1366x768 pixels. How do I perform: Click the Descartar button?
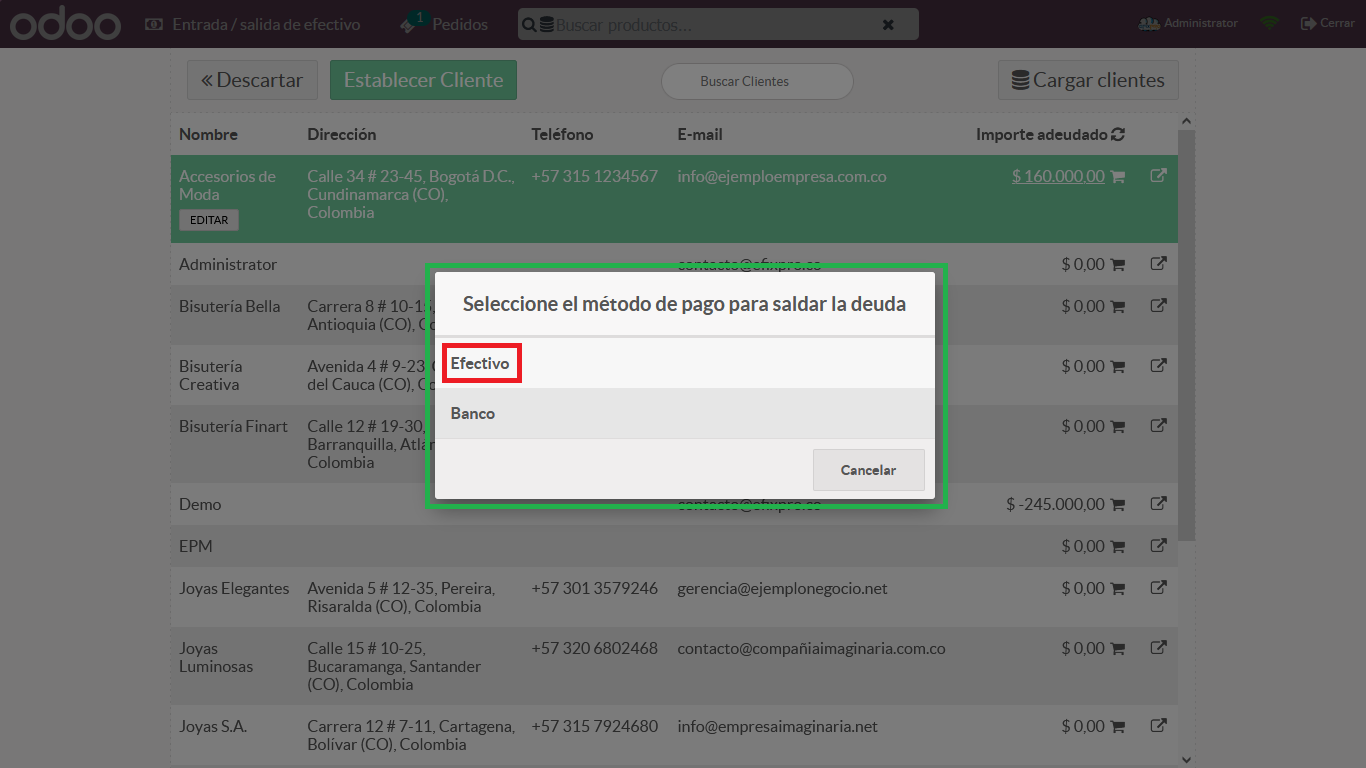point(252,80)
